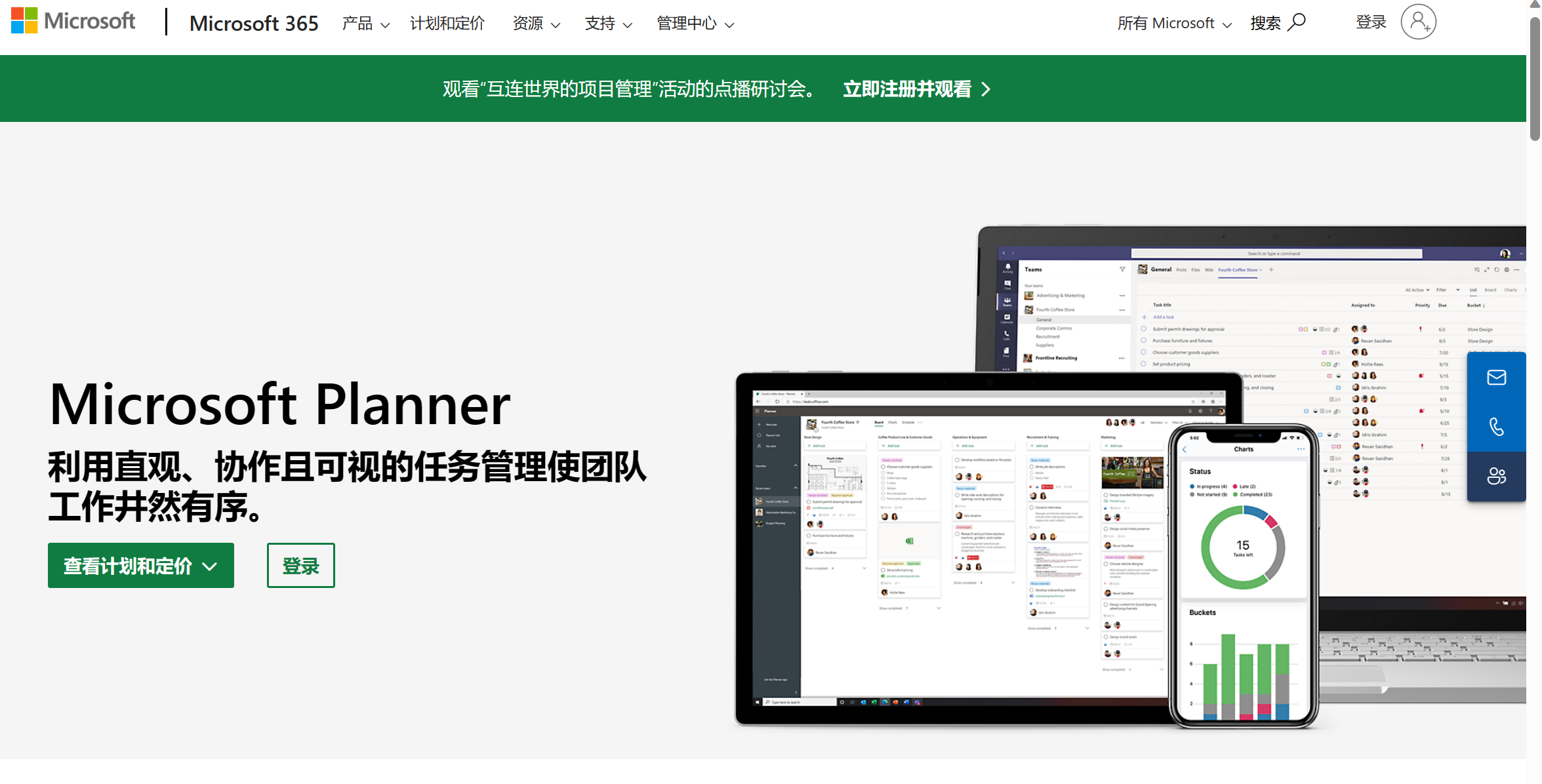Click the 登录 text in the header
The width and height of the screenshot is (1542, 784).
1371,22
